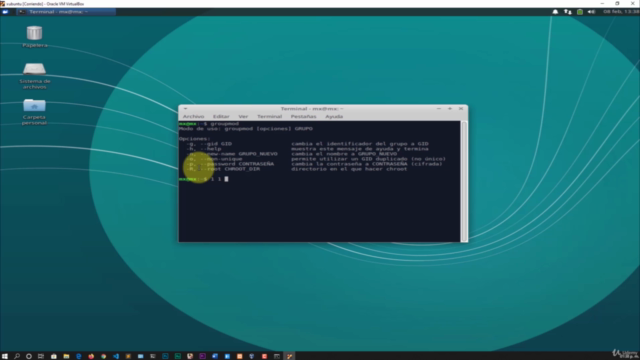Image resolution: width=640 pixels, height=360 pixels.
Task: Open the volume speaker icon in the panel
Action: click(591, 12)
